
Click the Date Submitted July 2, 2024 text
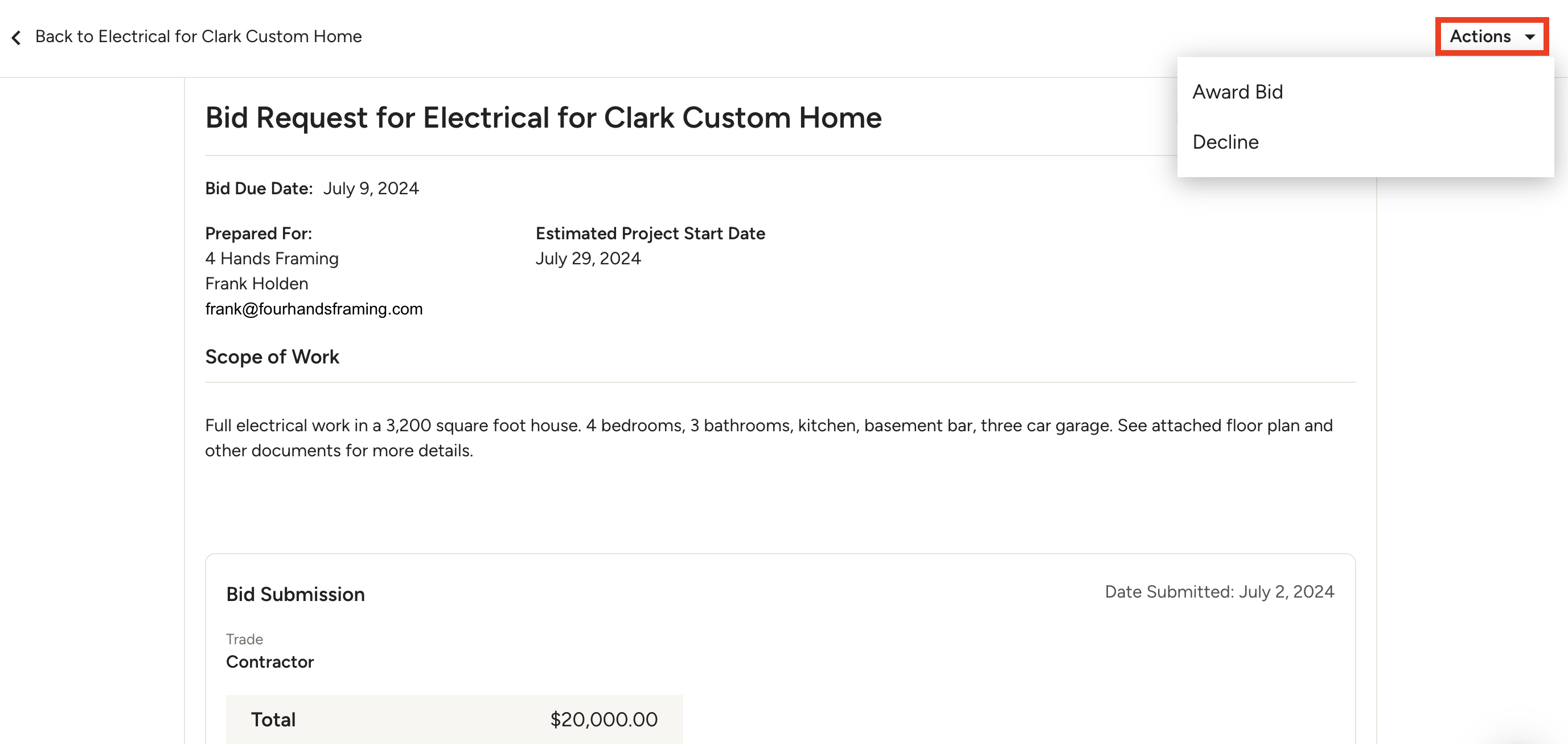(1219, 592)
